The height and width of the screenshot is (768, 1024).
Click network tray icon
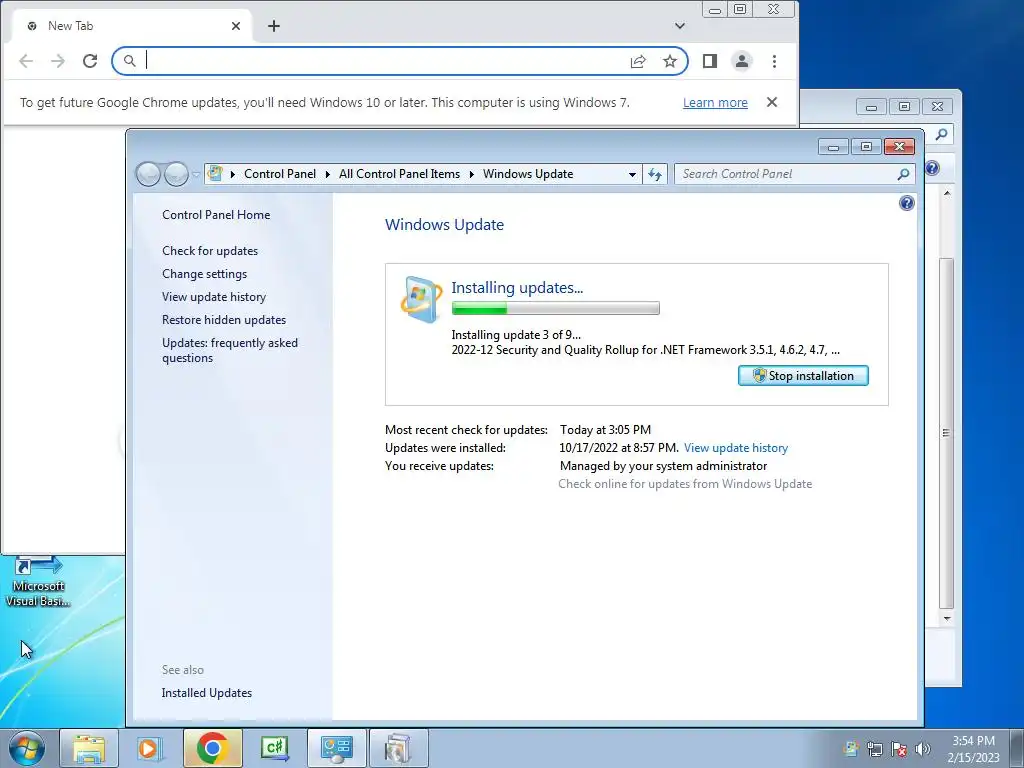pos(875,749)
